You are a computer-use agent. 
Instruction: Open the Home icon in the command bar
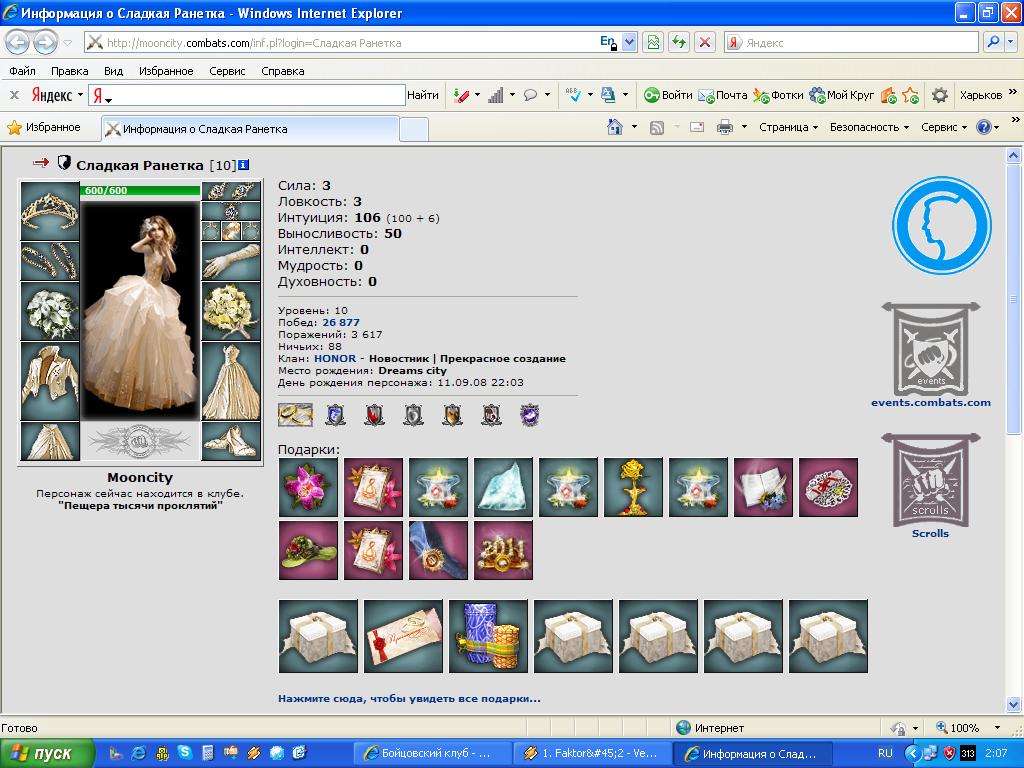pyautogui.click(x=615, y=127)
